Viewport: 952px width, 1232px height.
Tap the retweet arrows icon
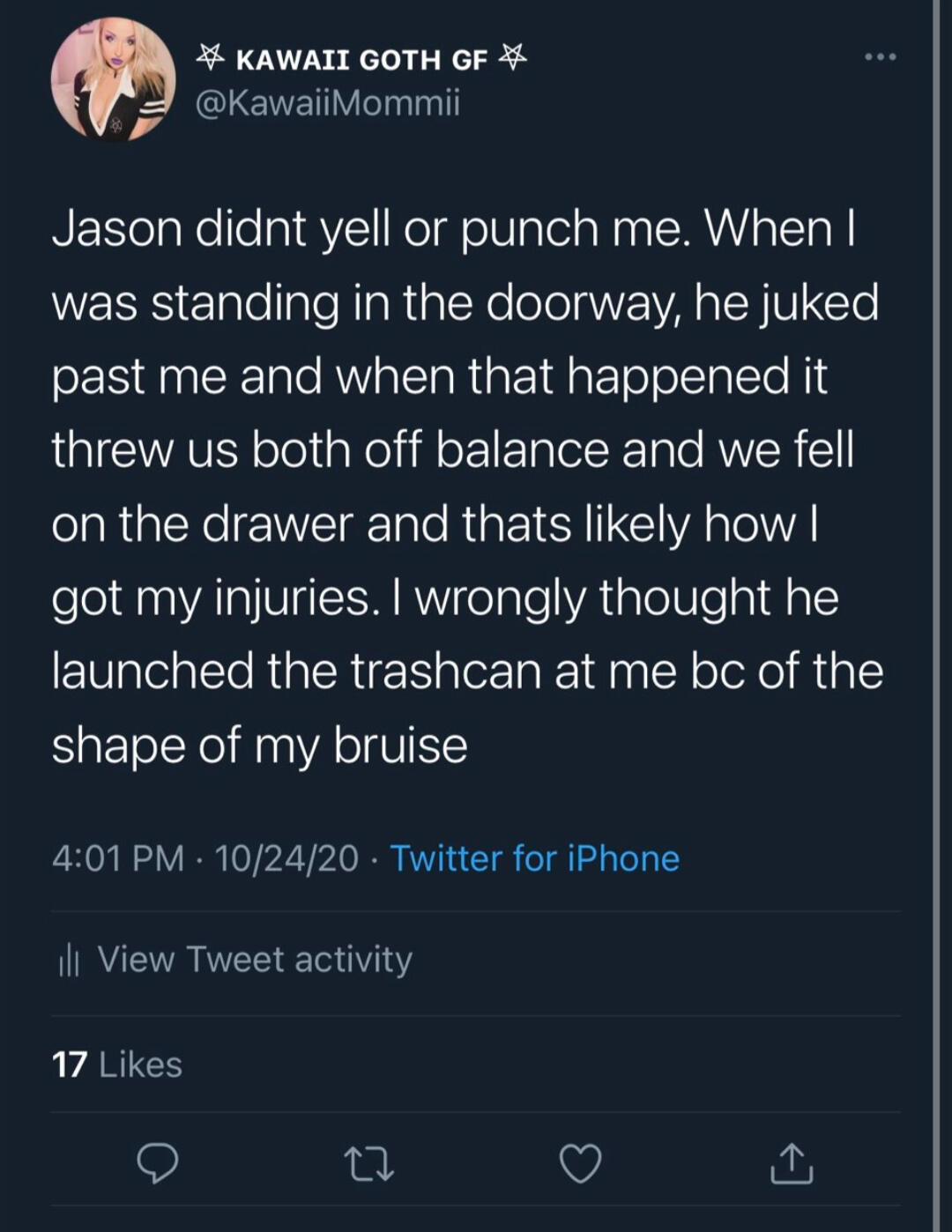(x=369, y=1163)
